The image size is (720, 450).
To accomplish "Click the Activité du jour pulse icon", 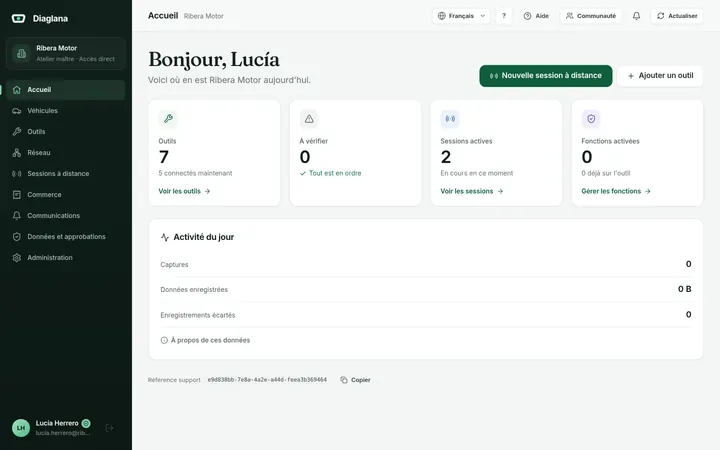I will (165, 237).
